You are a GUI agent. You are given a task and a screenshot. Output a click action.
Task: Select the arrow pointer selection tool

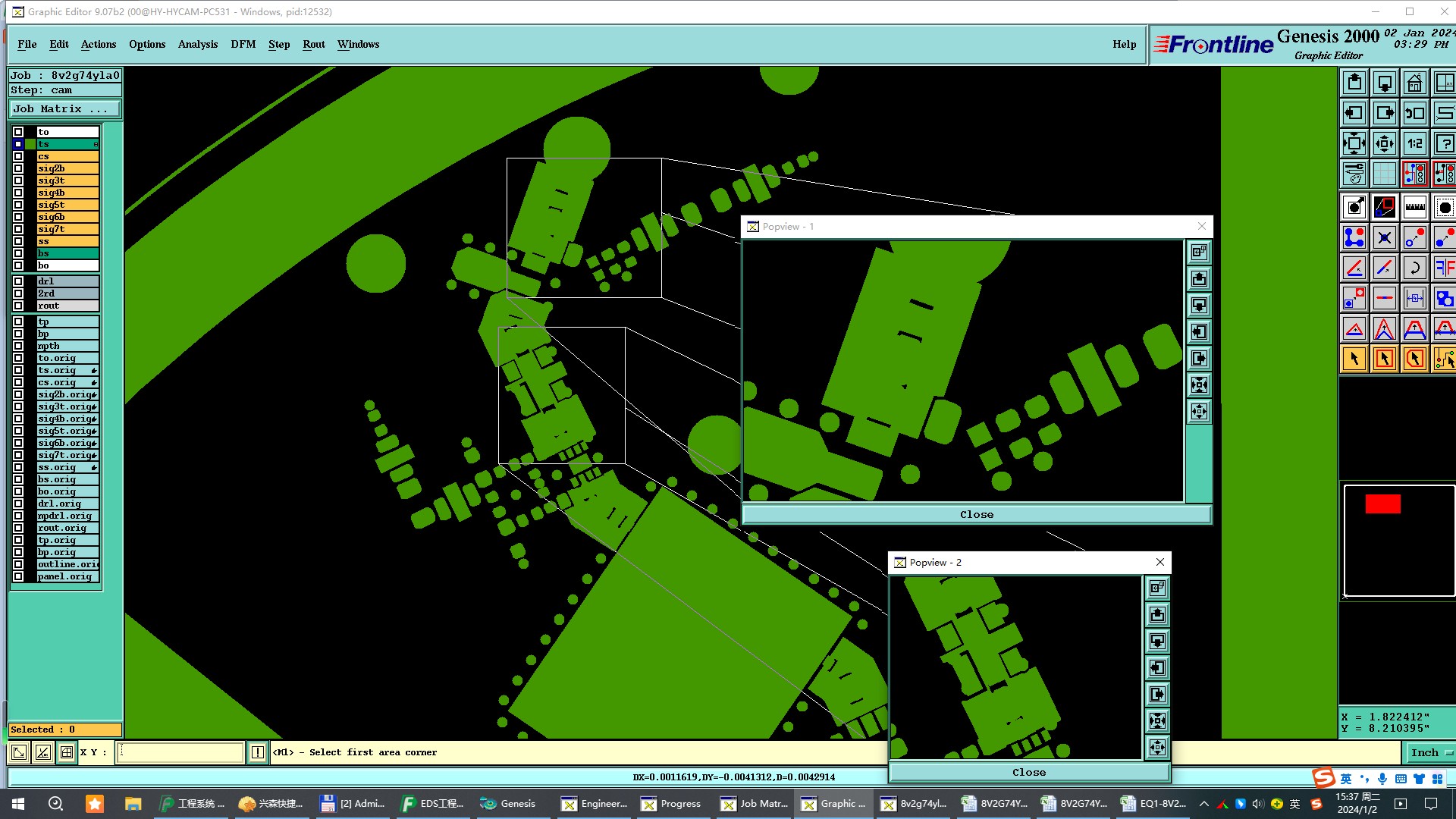[x=1354, y=359]
